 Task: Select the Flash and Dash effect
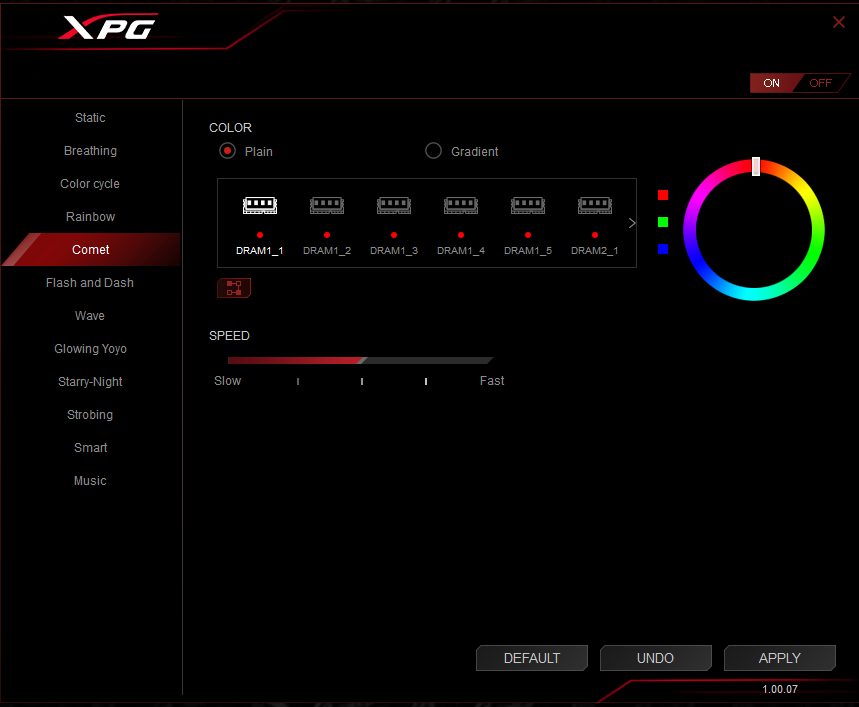click(x=90, y=283)
